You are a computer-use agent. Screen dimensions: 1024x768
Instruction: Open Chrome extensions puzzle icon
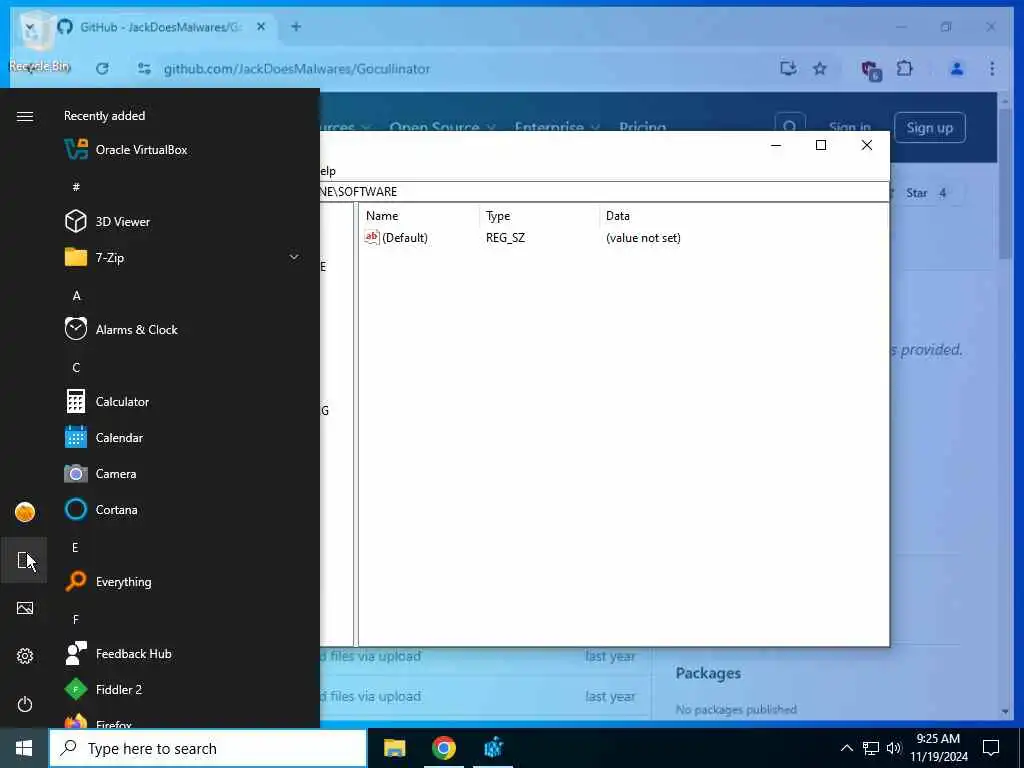click(904, 69)
